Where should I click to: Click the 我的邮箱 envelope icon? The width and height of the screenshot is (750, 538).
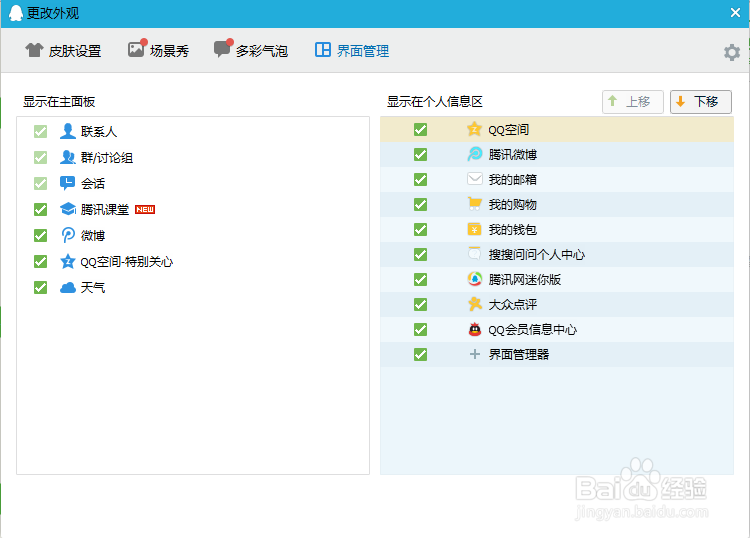pos(474,179)
